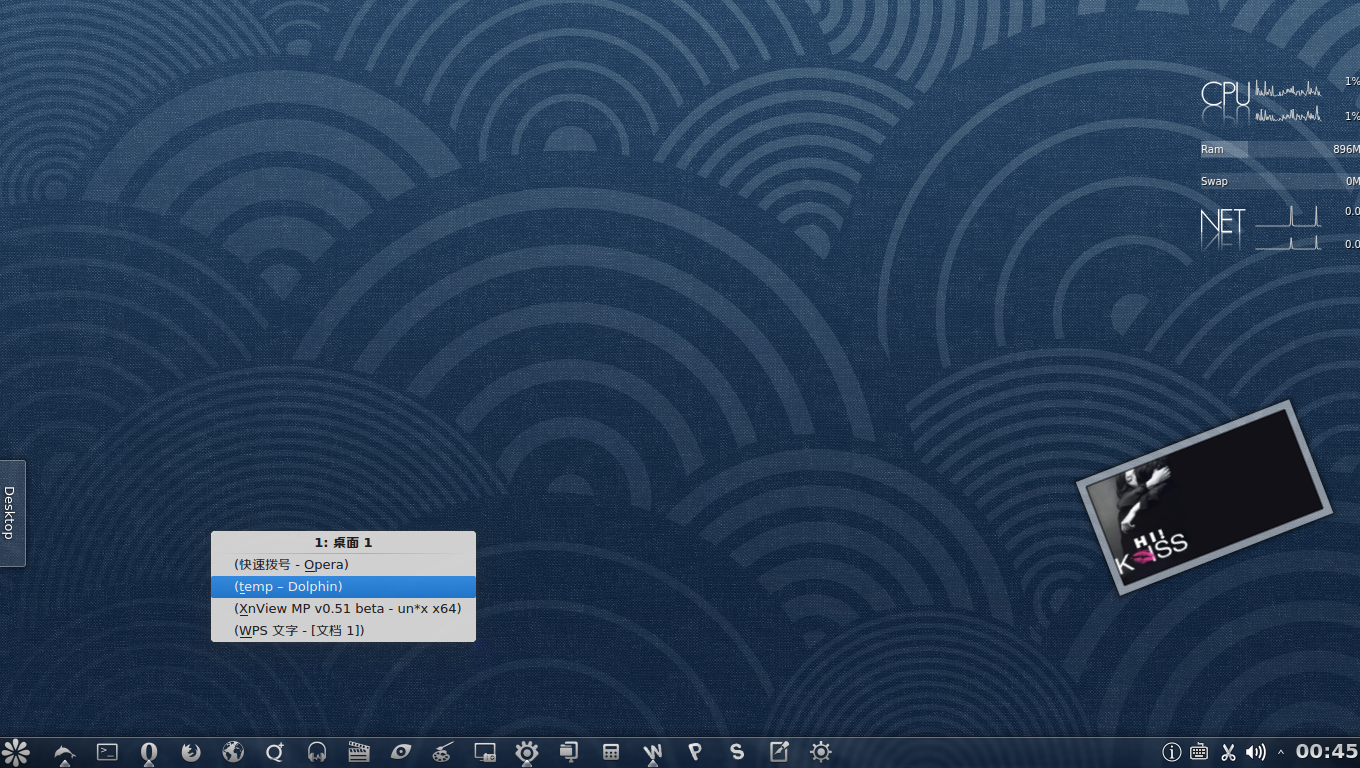Click the info notification tray icon
The height and width of the screenshot is (768, 1360).
[1172, 752]
